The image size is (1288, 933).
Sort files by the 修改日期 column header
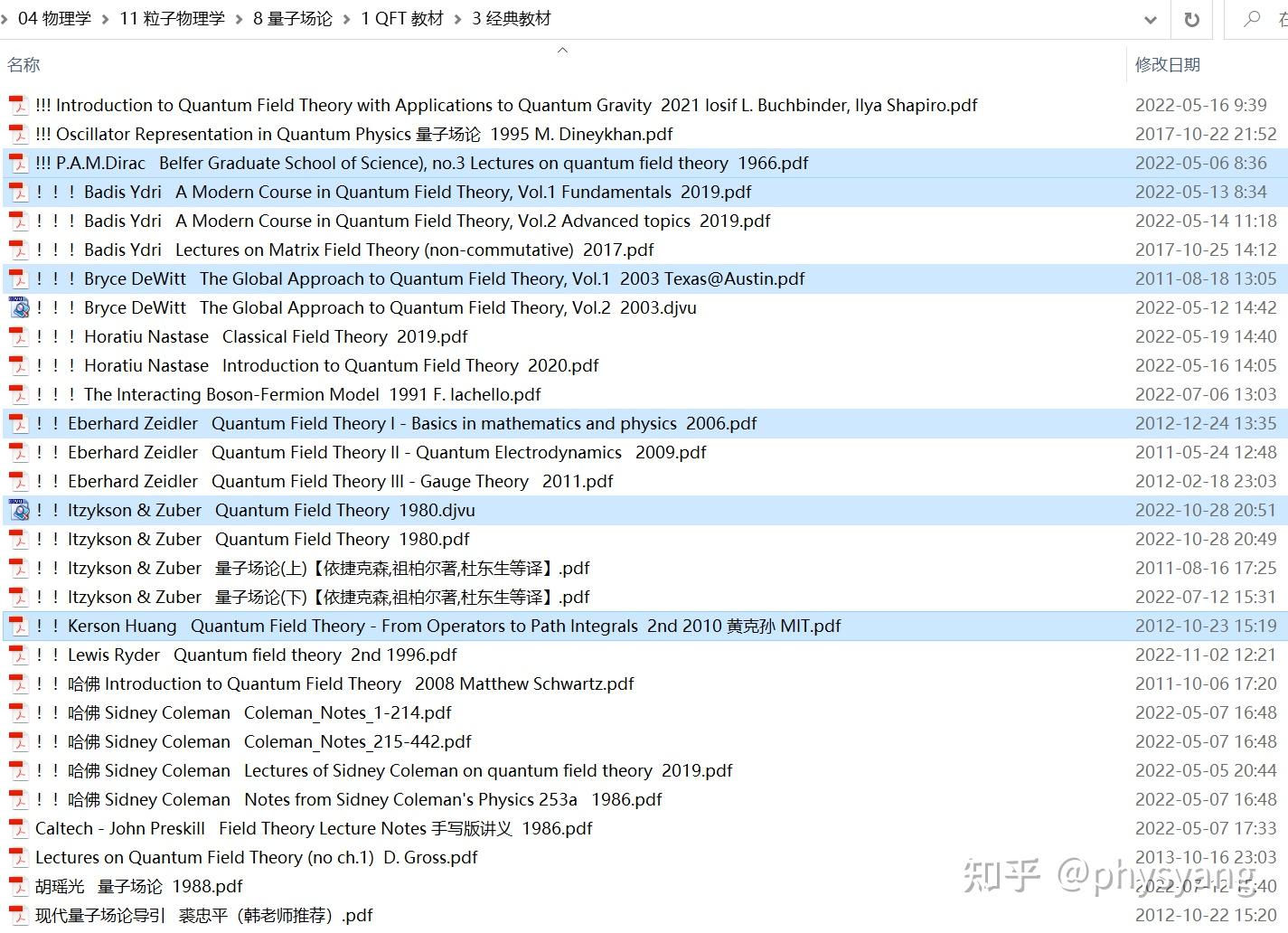[x=1167, y=64]
